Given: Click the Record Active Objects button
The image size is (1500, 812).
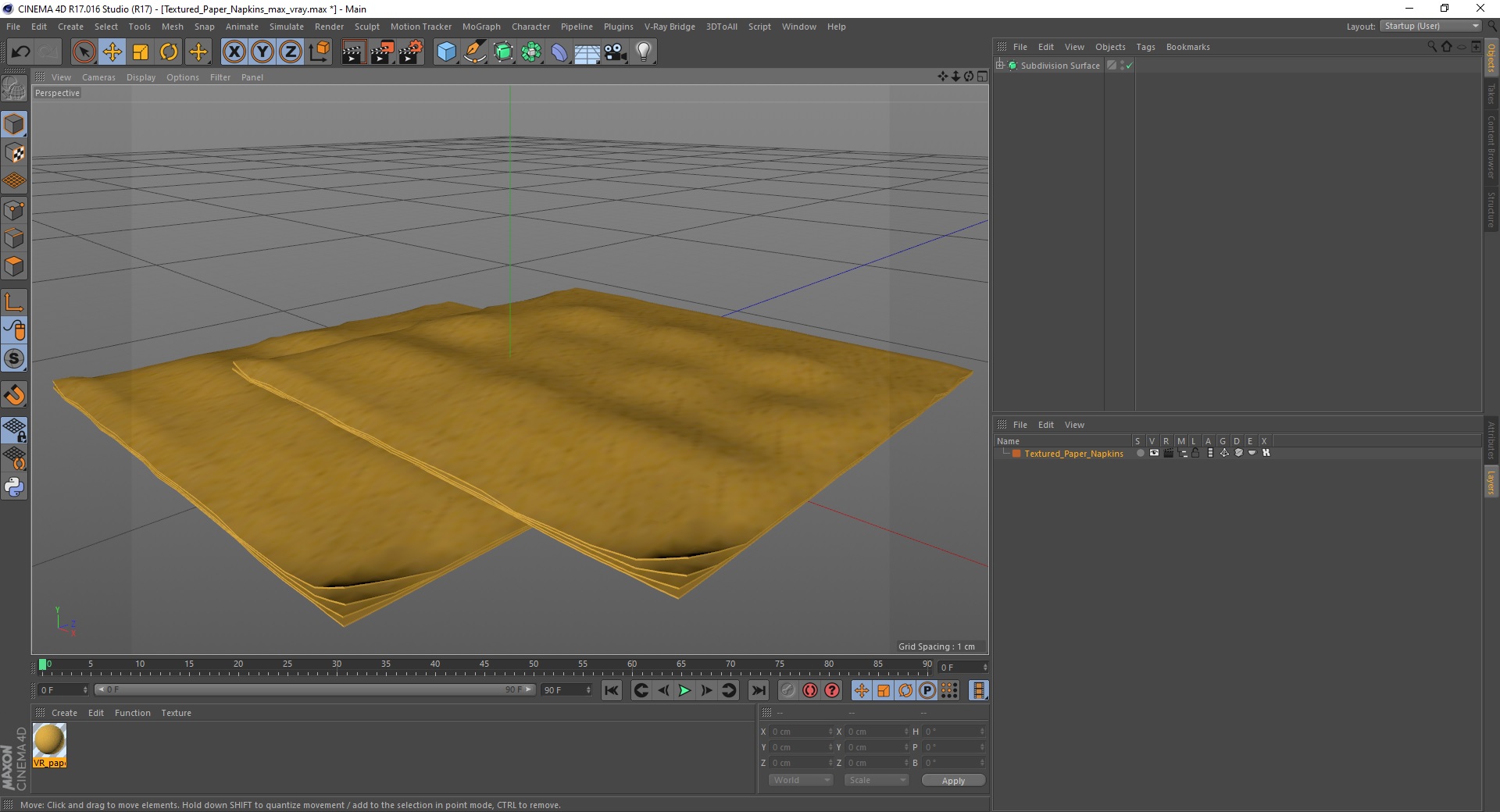Looking at the screenshot, I should [x=788, y=690].
